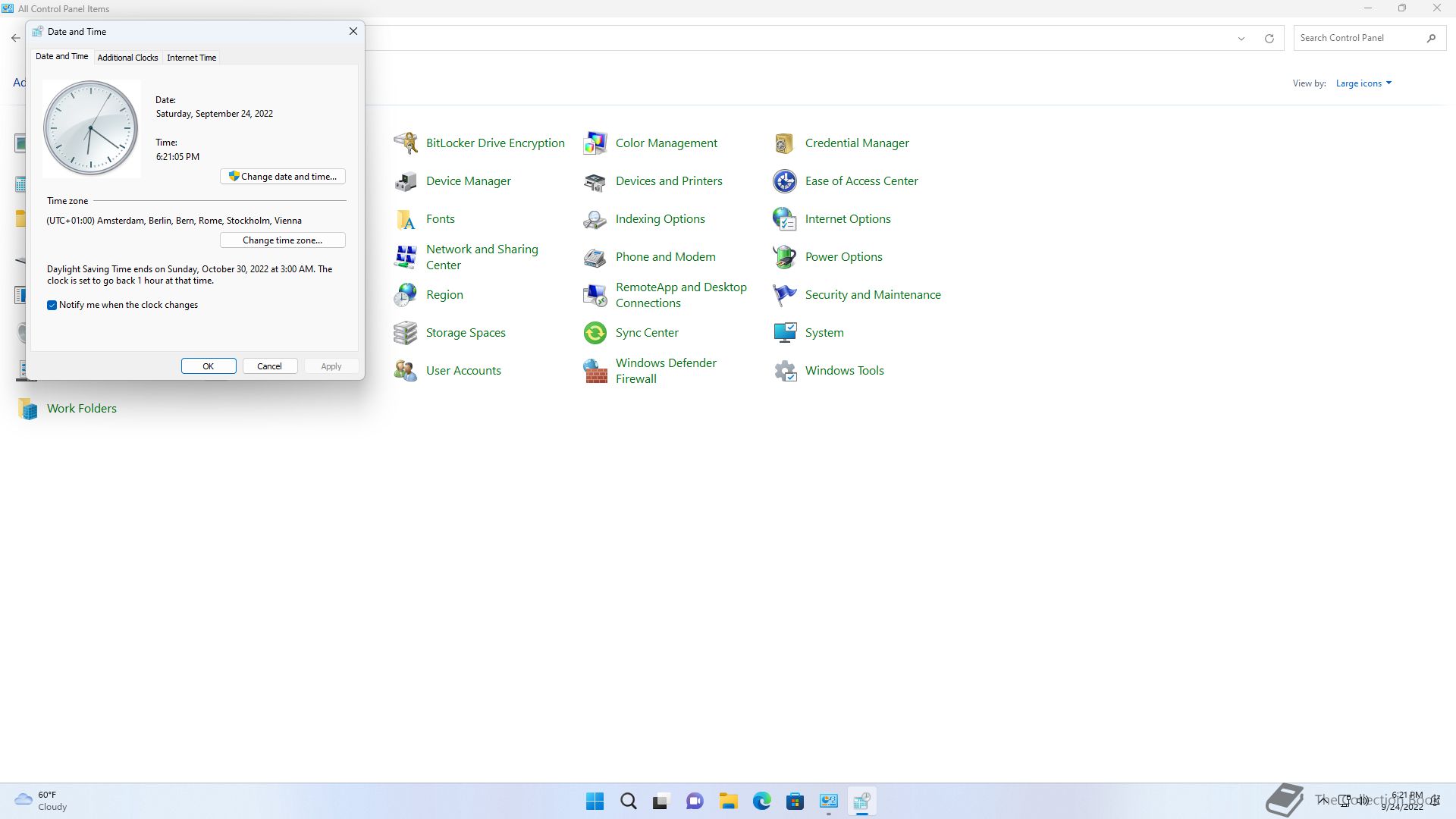Open Chat app on the taskbar
The height and width of the screenshot is (819, 1456).
695,802
